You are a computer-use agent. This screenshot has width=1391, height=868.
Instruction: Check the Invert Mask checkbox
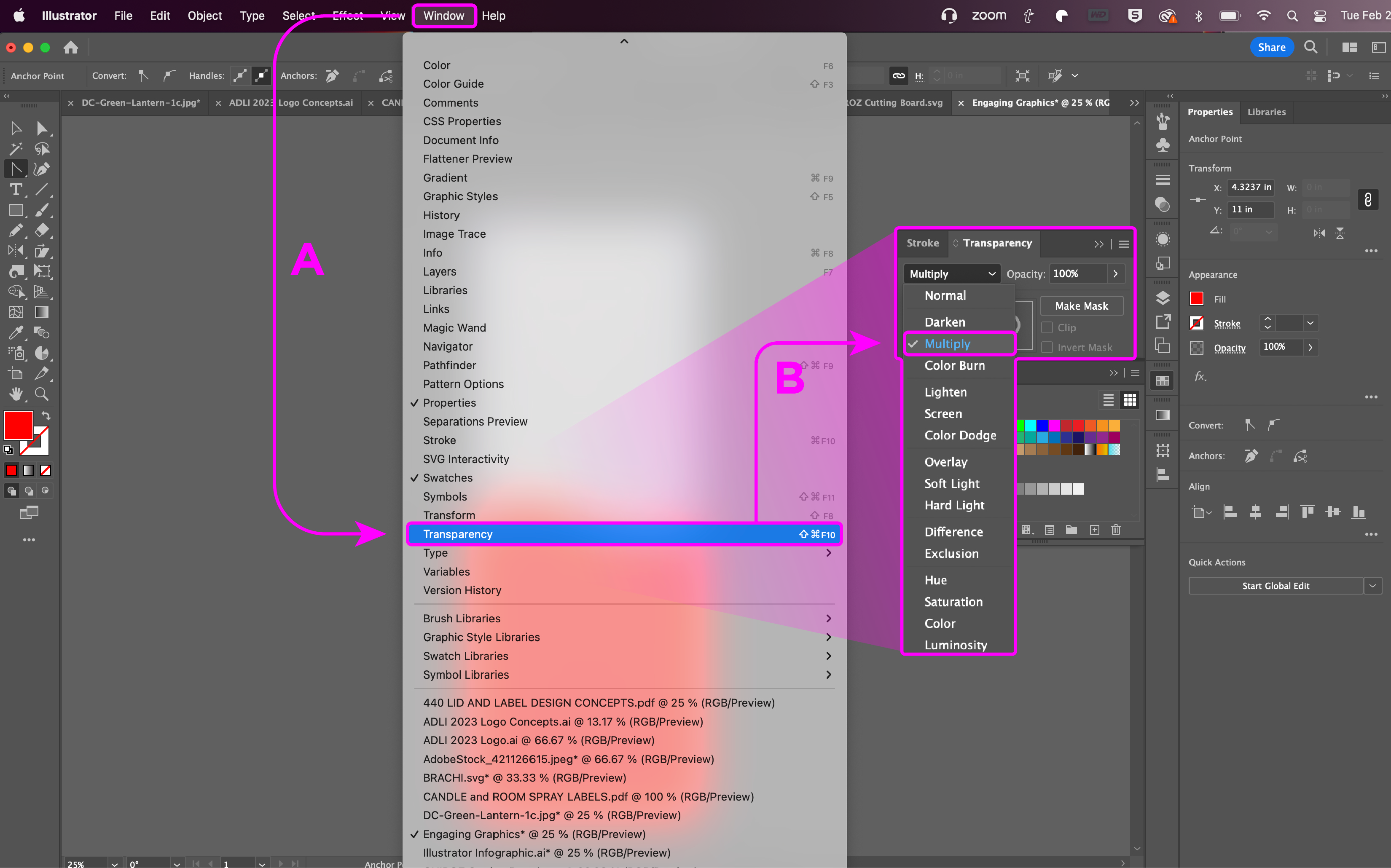1047,347
